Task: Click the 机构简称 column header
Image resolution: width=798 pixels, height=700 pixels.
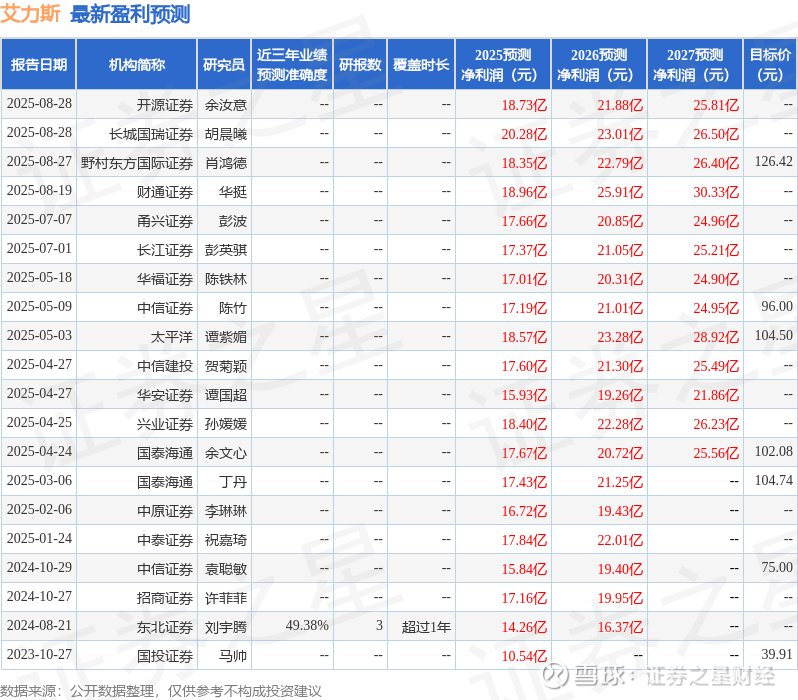Action: tap(136, 65)
